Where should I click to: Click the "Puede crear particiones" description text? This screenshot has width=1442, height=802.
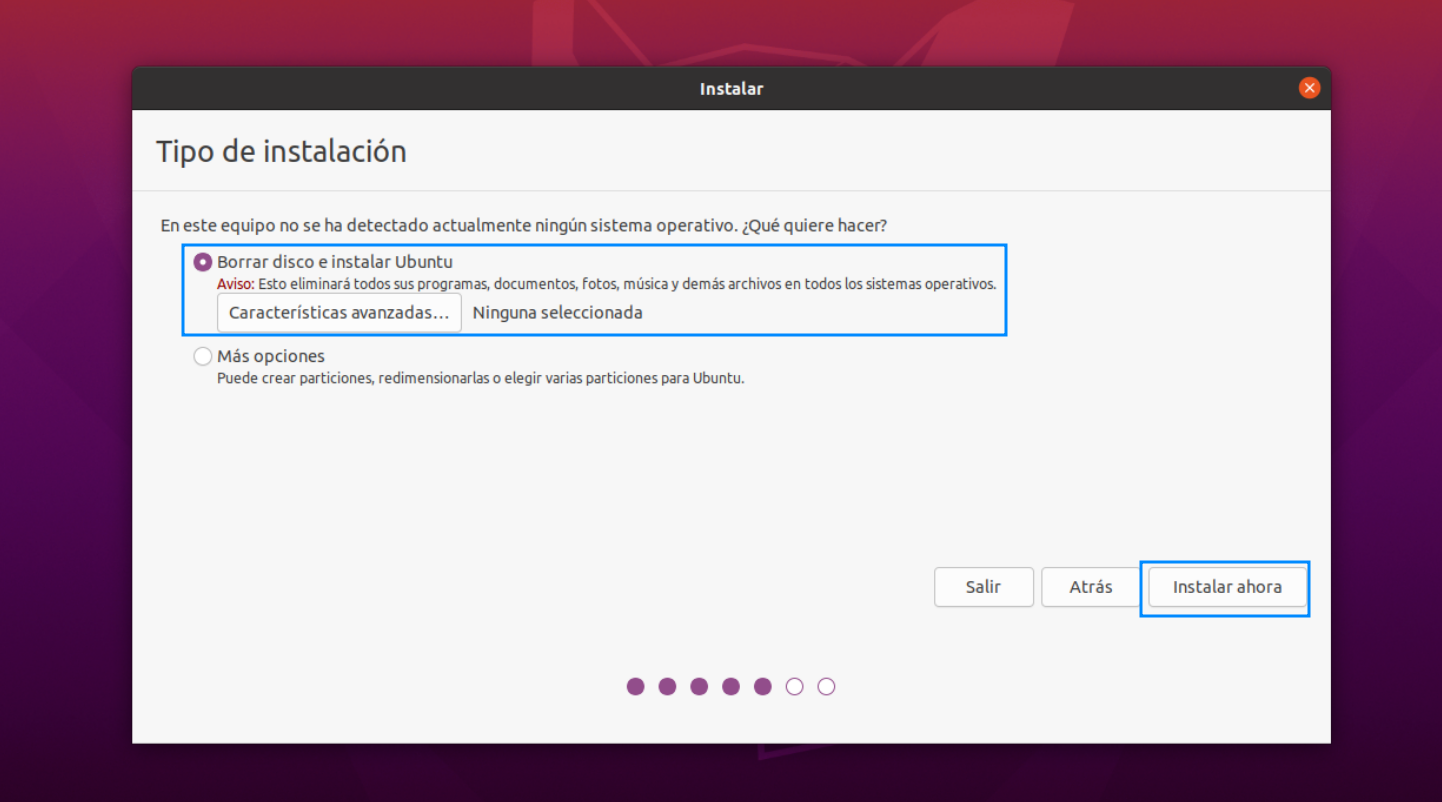480,379
